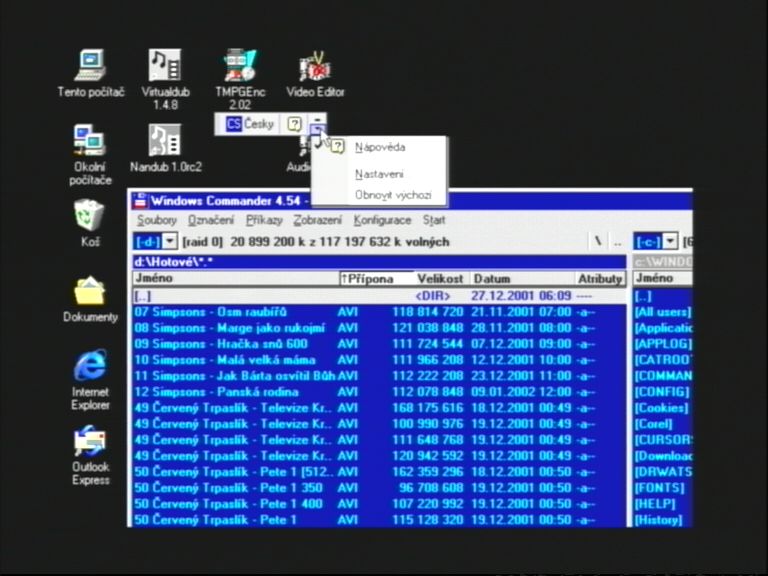Choose Nápověda in the popup menu
This screenshot has width=768, height=576.
pyautogui.click(x=380, y=147)
